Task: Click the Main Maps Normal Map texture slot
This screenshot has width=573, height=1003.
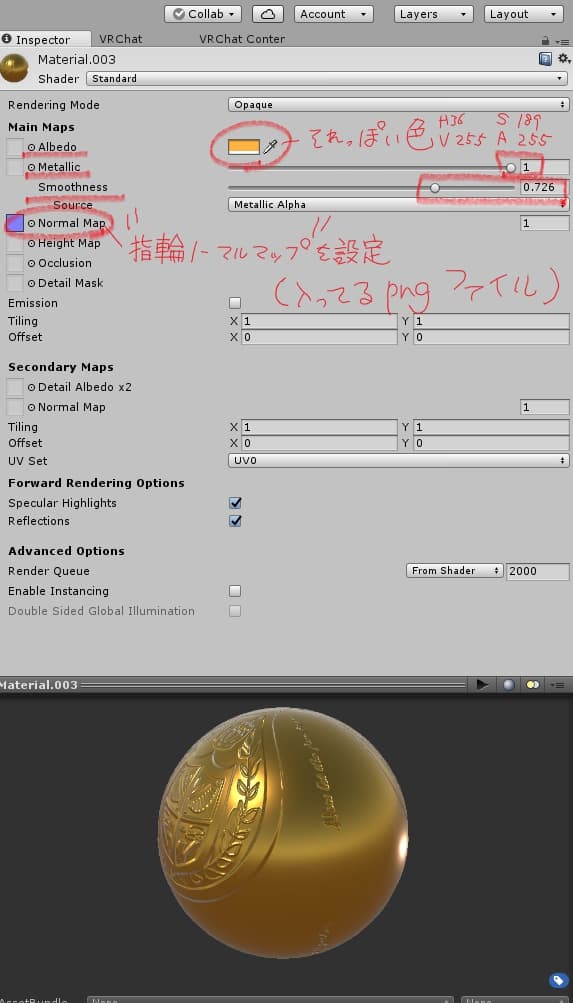Action: click(x=15, y=223)
